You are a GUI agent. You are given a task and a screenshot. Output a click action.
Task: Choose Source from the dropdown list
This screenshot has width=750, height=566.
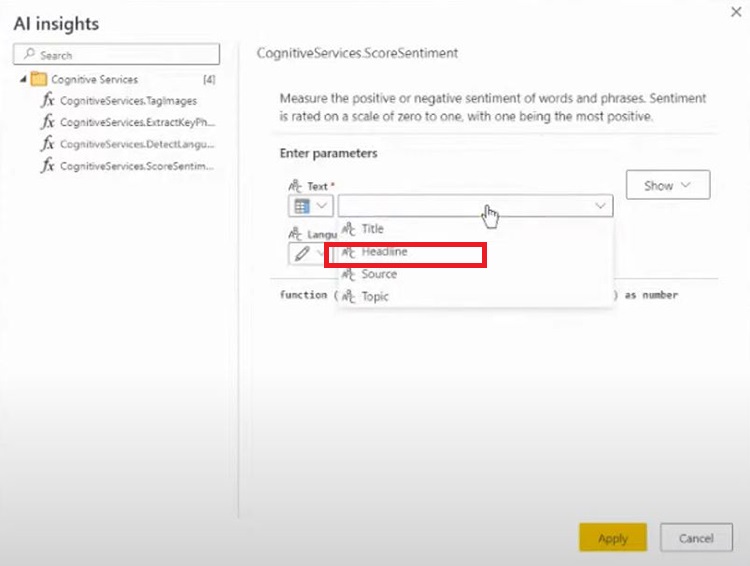(475, 274)
